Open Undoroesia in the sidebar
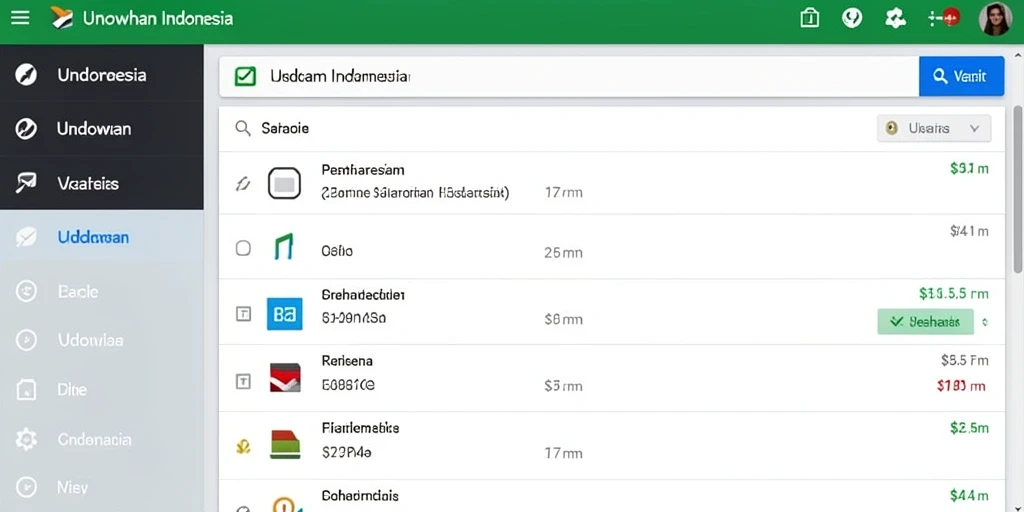 tap(102, 75)
